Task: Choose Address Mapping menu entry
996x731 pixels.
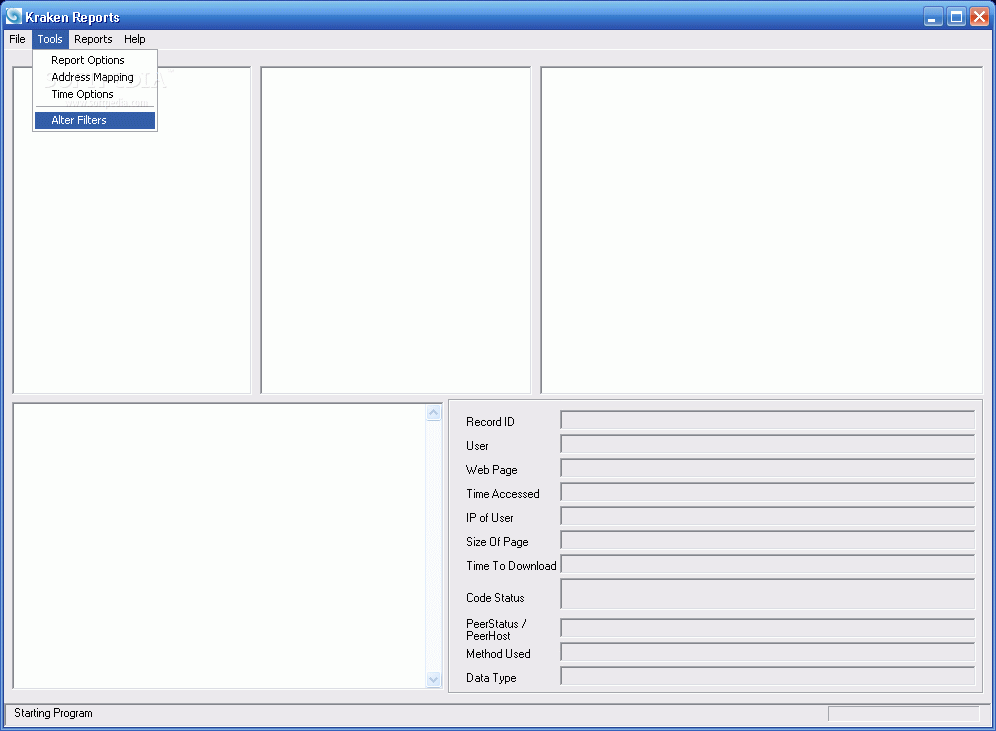Action: pos(95,77)
